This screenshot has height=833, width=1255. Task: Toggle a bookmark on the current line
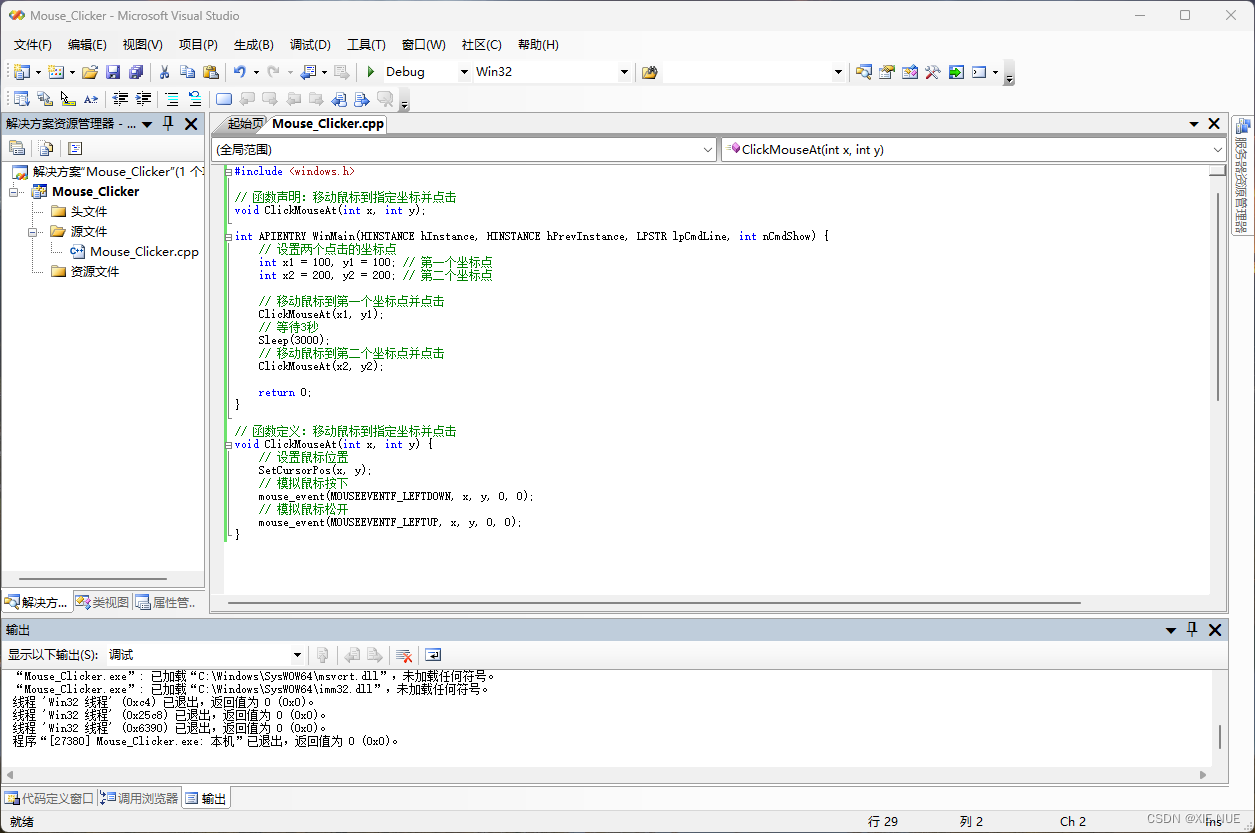[x=224, y=99]
